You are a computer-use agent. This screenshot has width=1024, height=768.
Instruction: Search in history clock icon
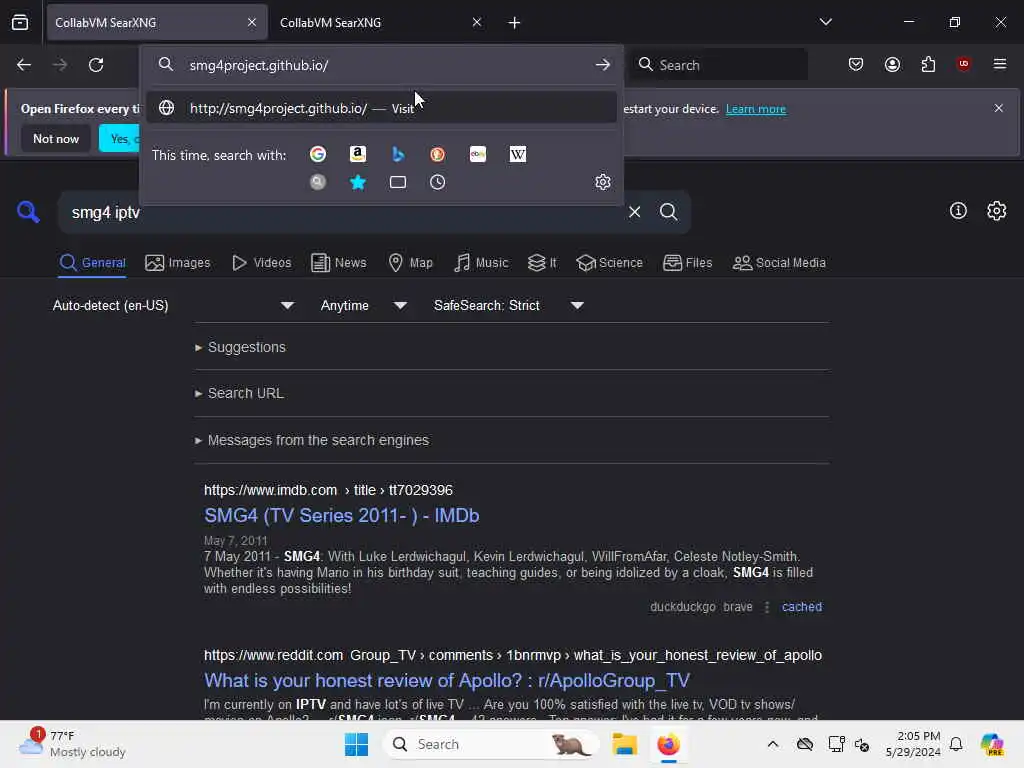pyautogui.click(x=438, y=182)
